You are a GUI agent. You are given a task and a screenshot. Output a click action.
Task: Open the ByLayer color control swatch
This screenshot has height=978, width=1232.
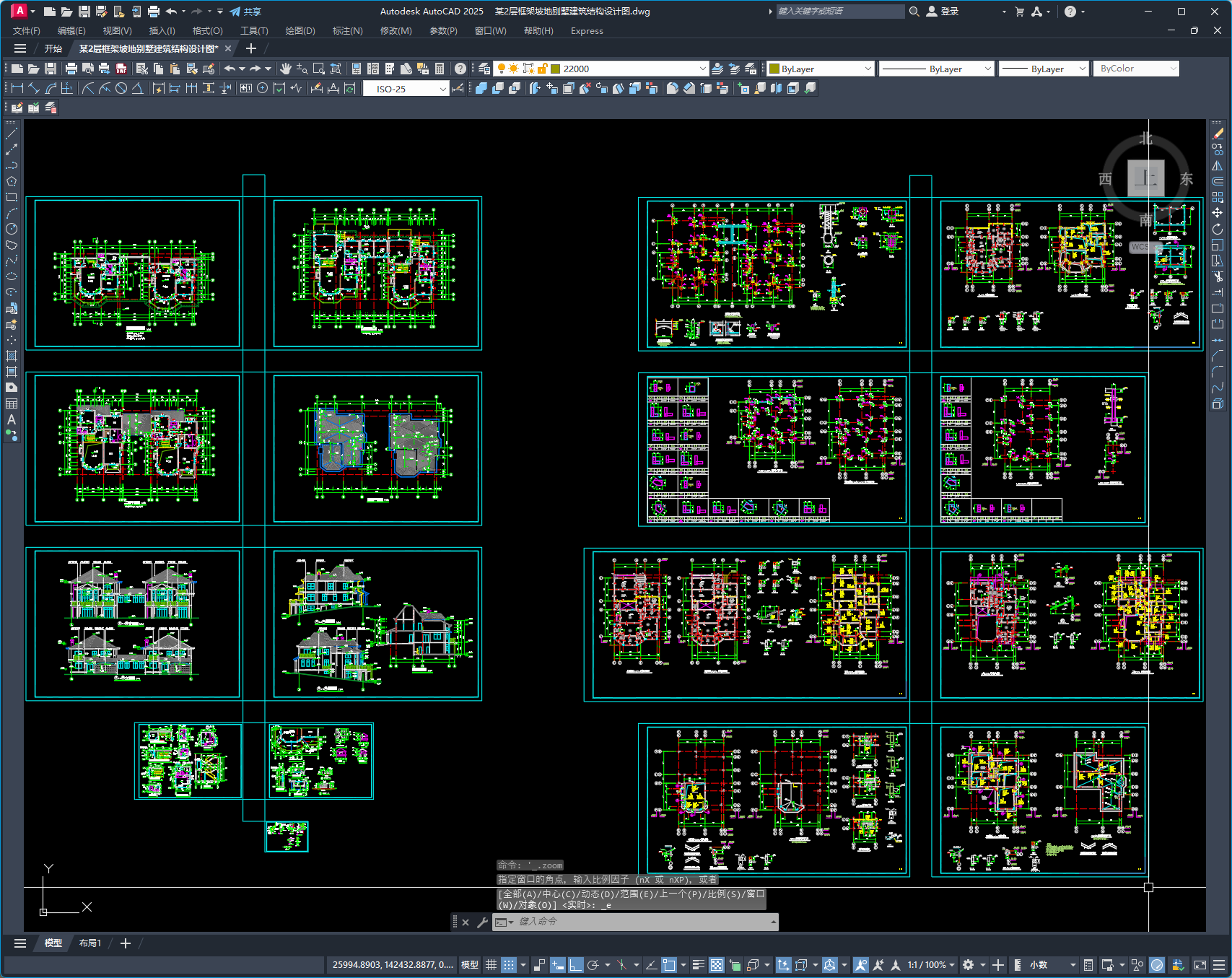click(821, 69)
